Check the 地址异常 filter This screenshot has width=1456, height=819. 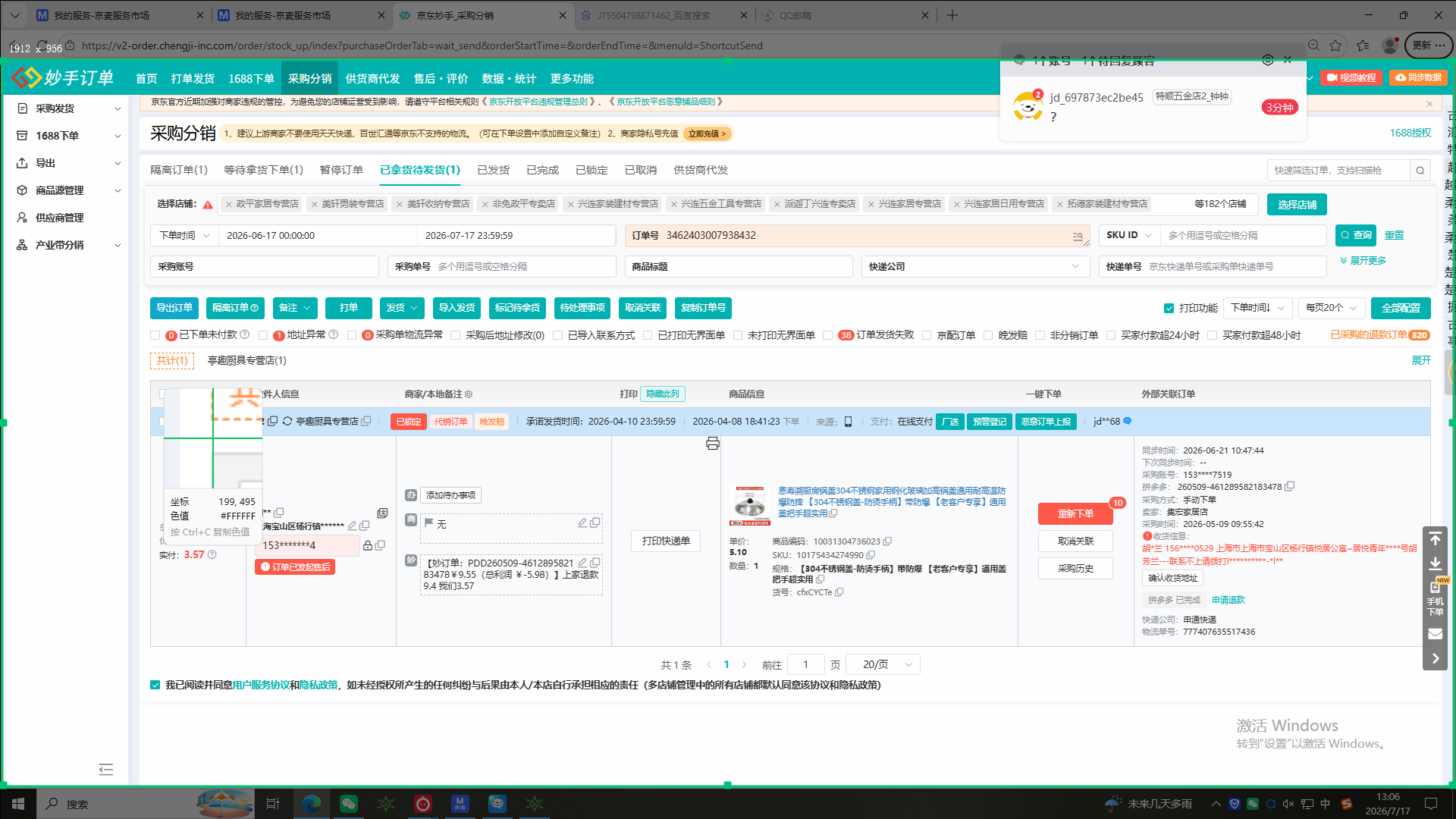click(263, 335)
